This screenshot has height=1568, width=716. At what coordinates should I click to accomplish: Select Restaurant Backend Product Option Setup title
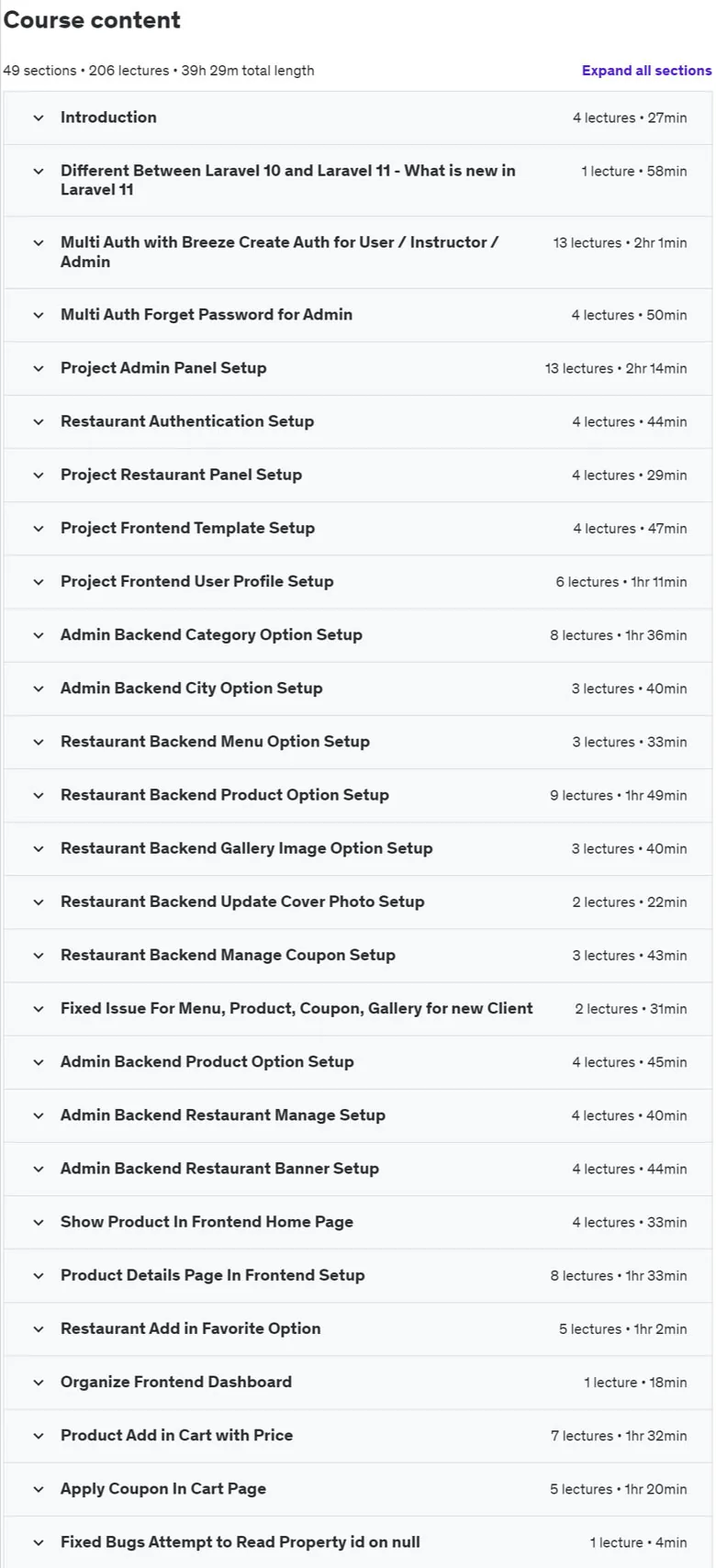click(225, 795)
